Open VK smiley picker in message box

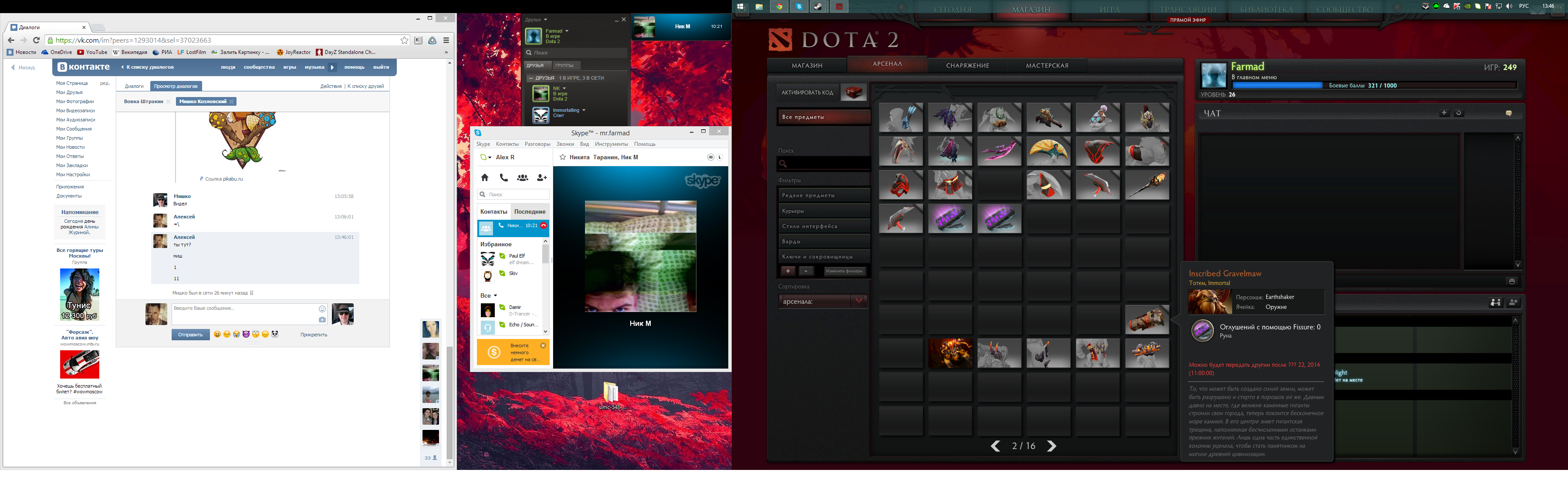click(322, 309)
